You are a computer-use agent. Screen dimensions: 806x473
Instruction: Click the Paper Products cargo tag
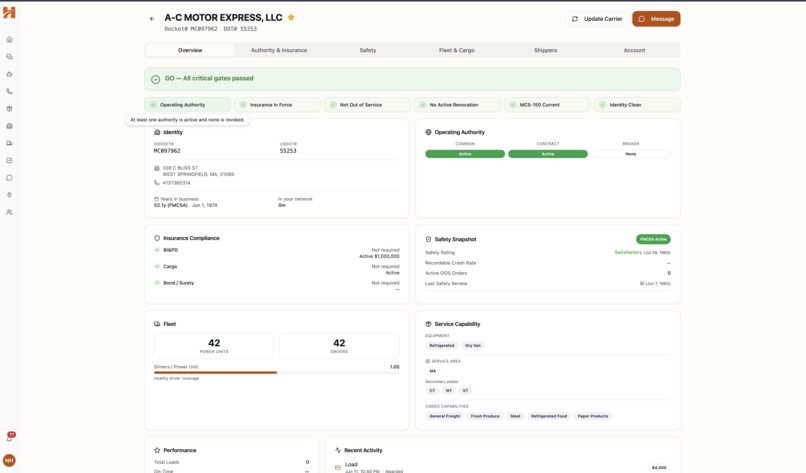(x=593, y=416)
